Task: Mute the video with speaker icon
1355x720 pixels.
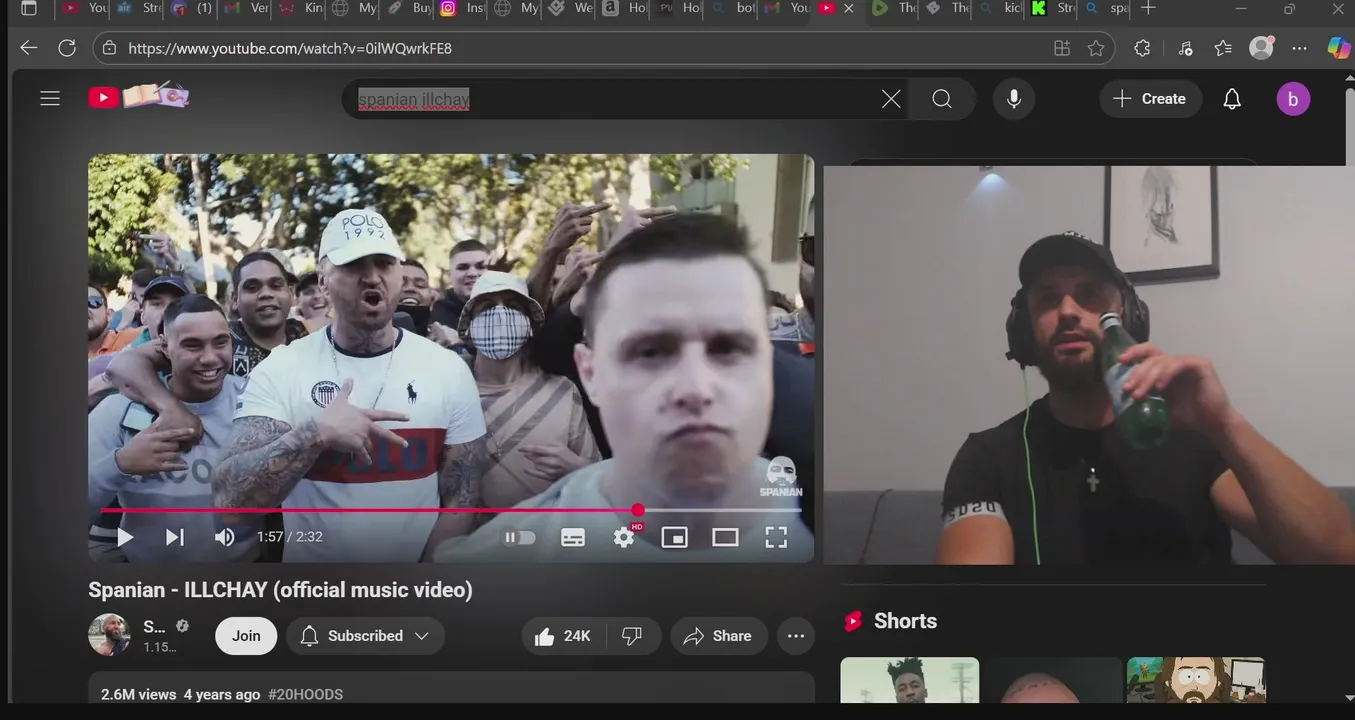Action: click(224, 537)
